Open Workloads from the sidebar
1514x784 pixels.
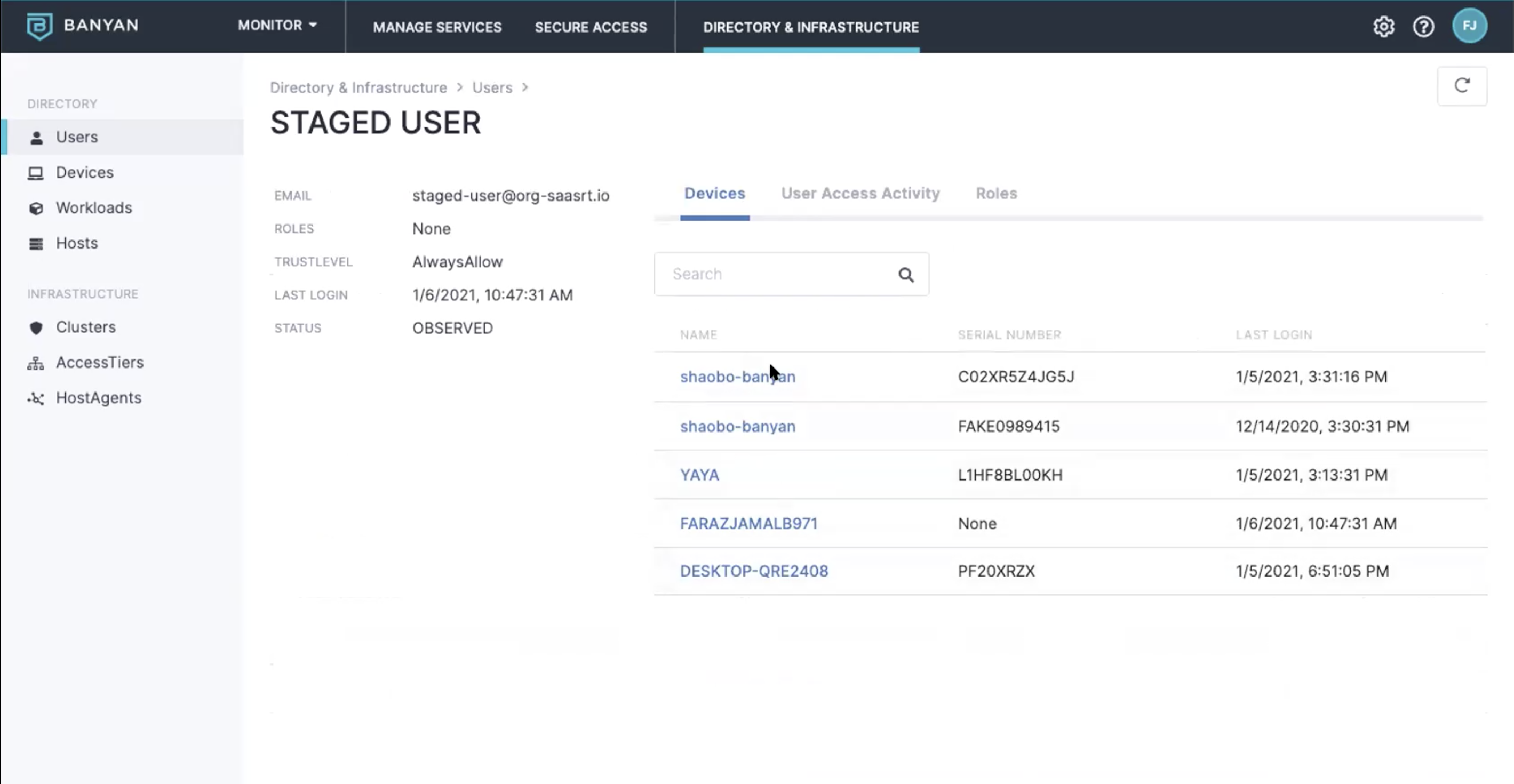click(93, 207)
